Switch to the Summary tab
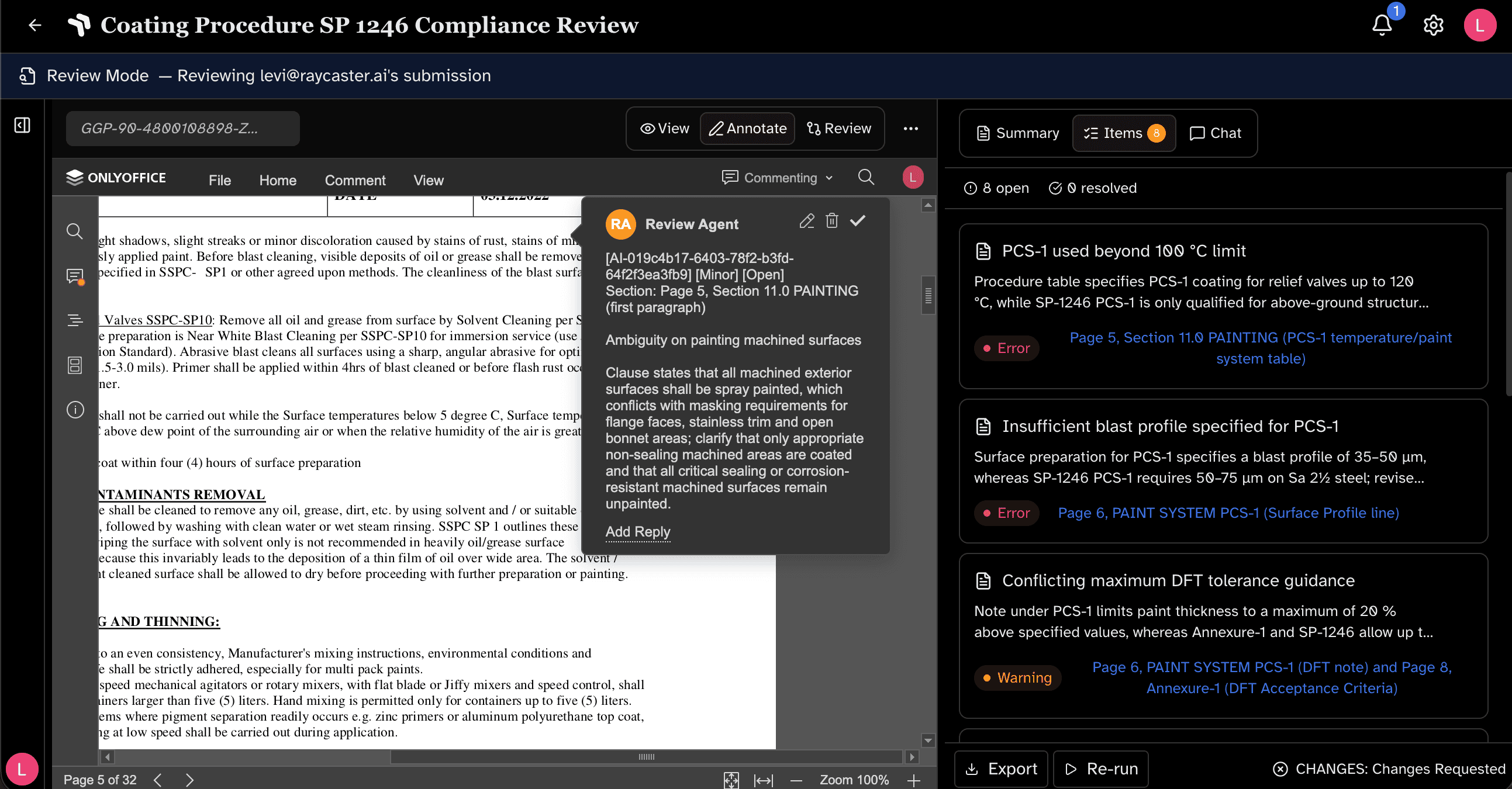Image resolution: width=1512 pixels, height=789 pixels. coord(1018,133)
